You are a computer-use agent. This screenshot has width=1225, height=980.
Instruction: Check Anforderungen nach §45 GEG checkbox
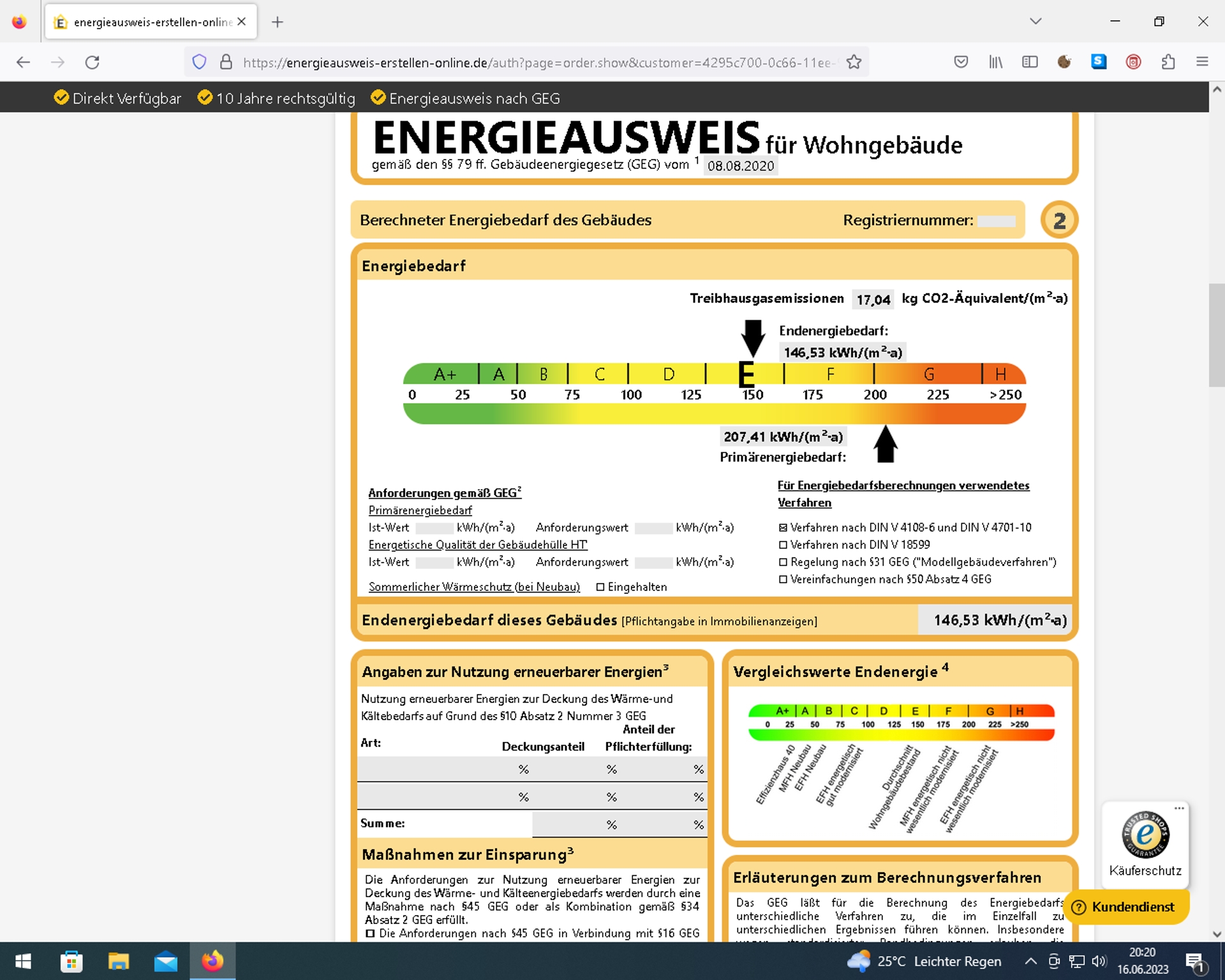[x=370, y=933]
